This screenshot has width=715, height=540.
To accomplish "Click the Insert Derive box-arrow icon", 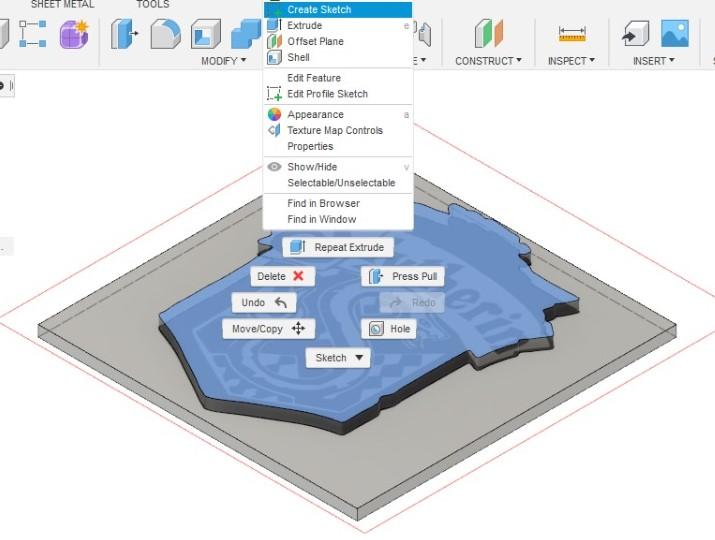I will pyautogui.click(x=635, y=34).
